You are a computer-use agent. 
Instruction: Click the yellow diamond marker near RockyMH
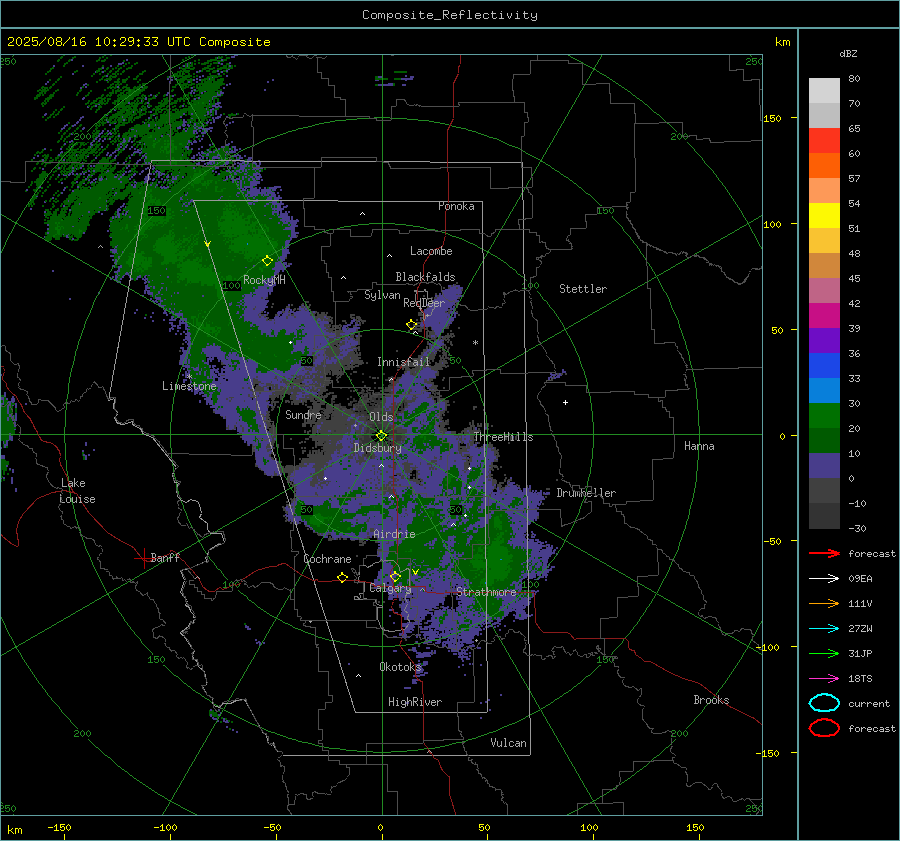click(267, 261)
